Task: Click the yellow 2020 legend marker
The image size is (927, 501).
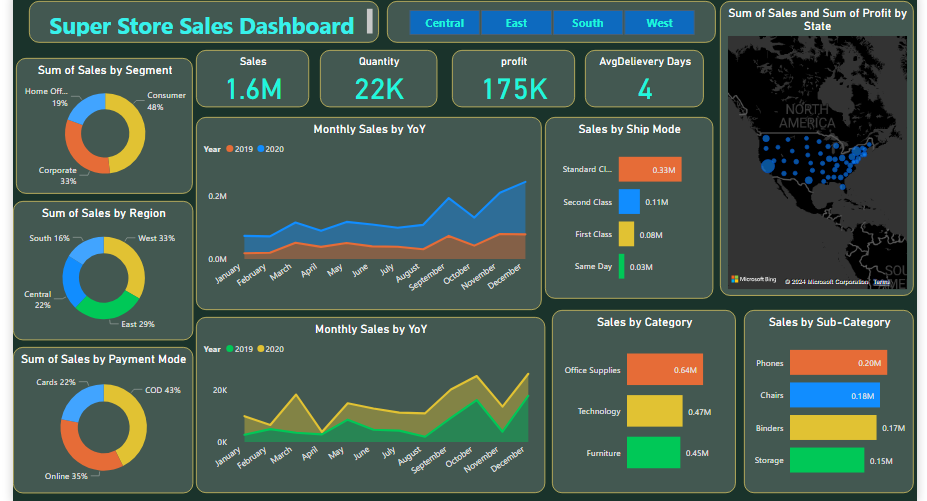Action: point(261,349)
